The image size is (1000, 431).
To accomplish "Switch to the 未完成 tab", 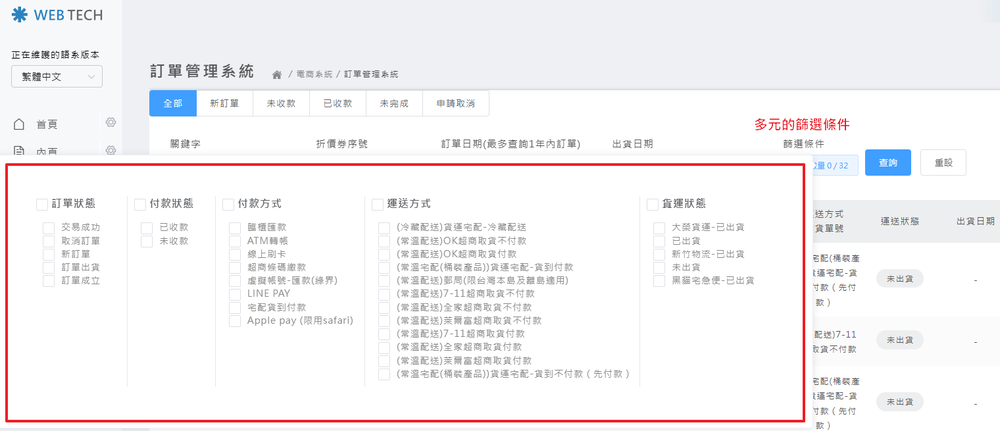I will [394, 103].
